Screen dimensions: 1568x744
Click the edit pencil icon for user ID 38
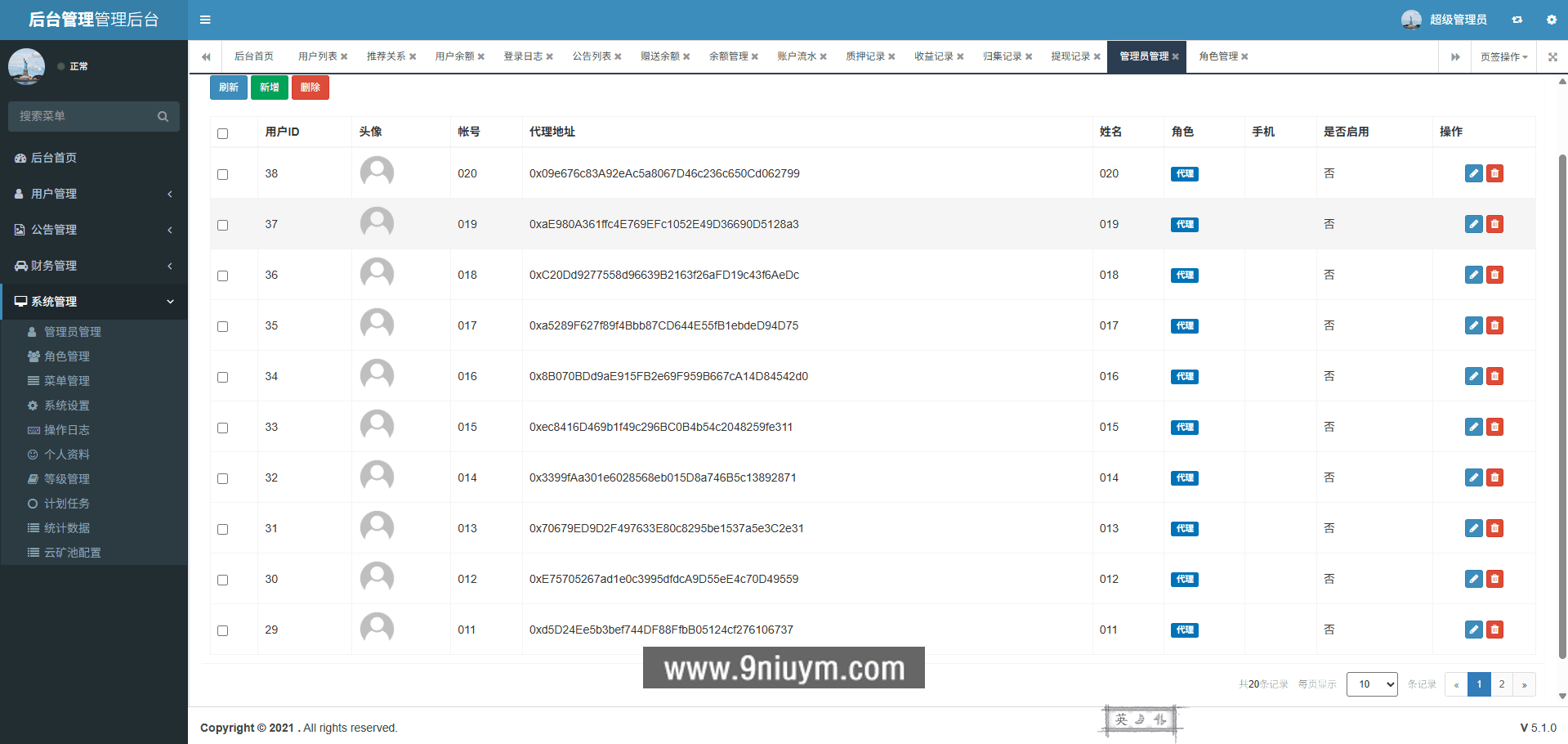tap(1473, 173)
